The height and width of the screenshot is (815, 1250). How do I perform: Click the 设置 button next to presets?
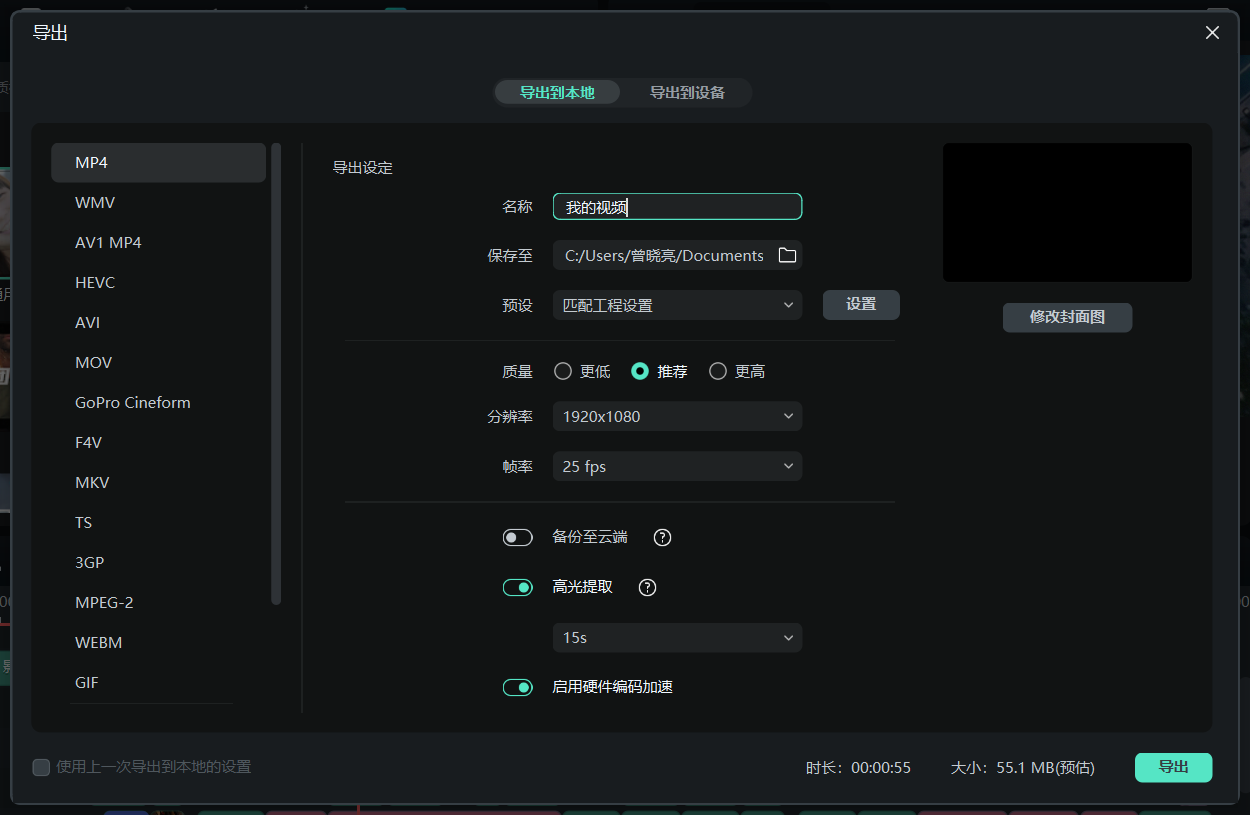[x=860, y=305]
